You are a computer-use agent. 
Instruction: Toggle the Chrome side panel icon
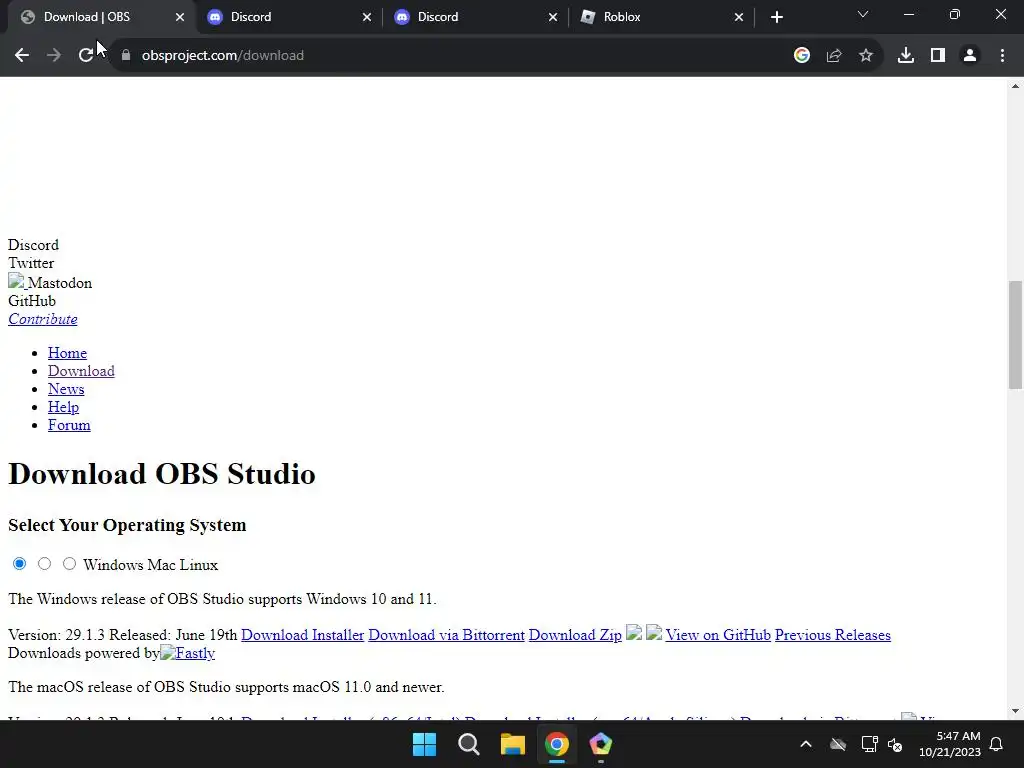click(x=938, y=56)
